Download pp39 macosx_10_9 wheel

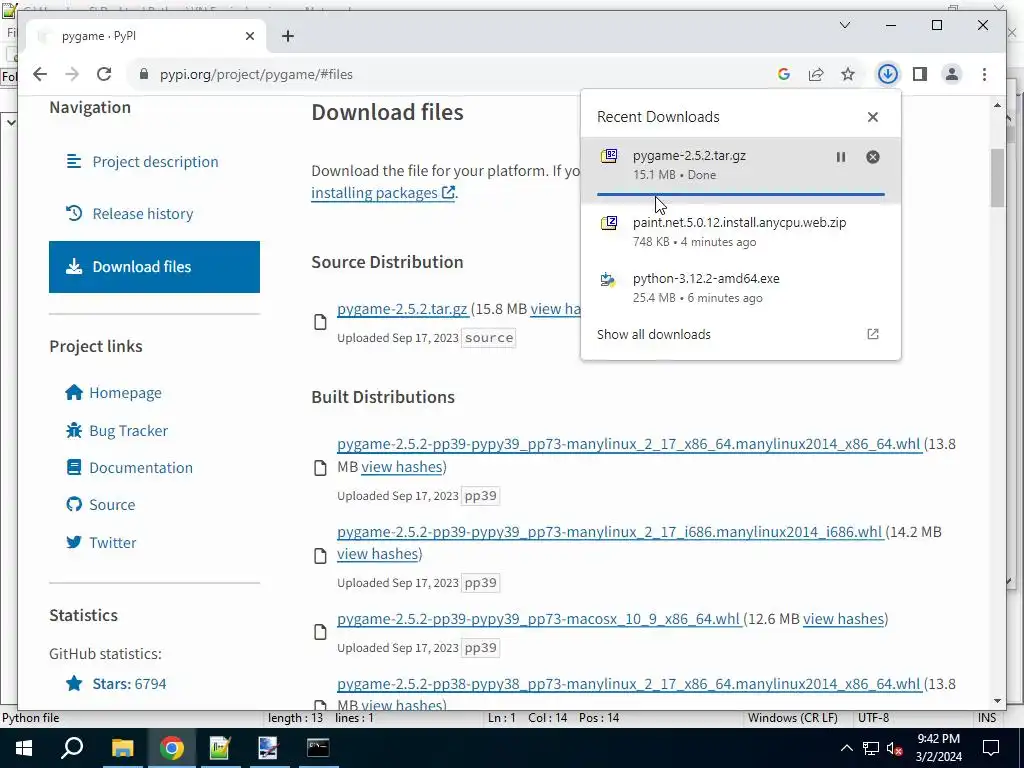539,618
